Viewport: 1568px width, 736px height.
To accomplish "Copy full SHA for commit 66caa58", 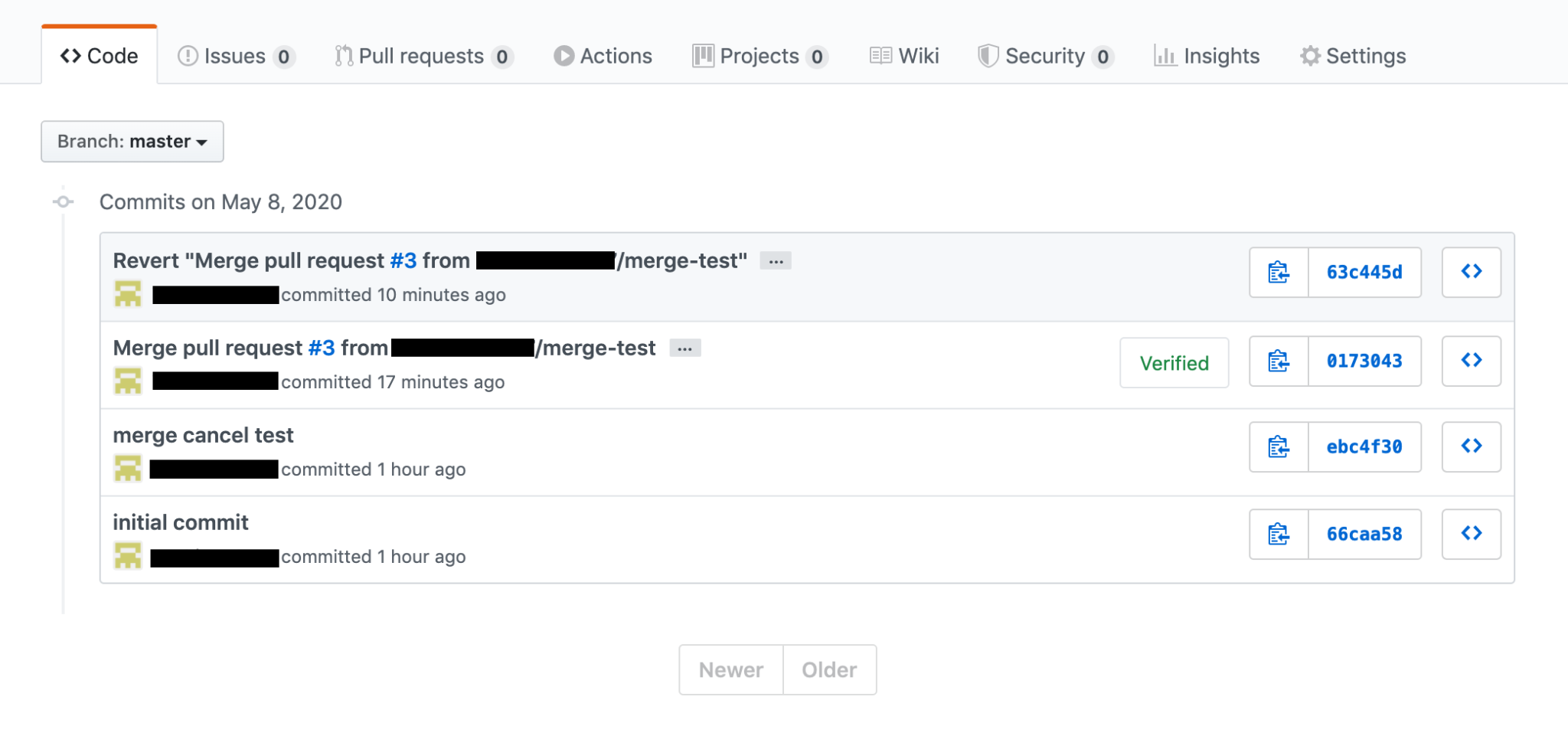I will 1278,534.
